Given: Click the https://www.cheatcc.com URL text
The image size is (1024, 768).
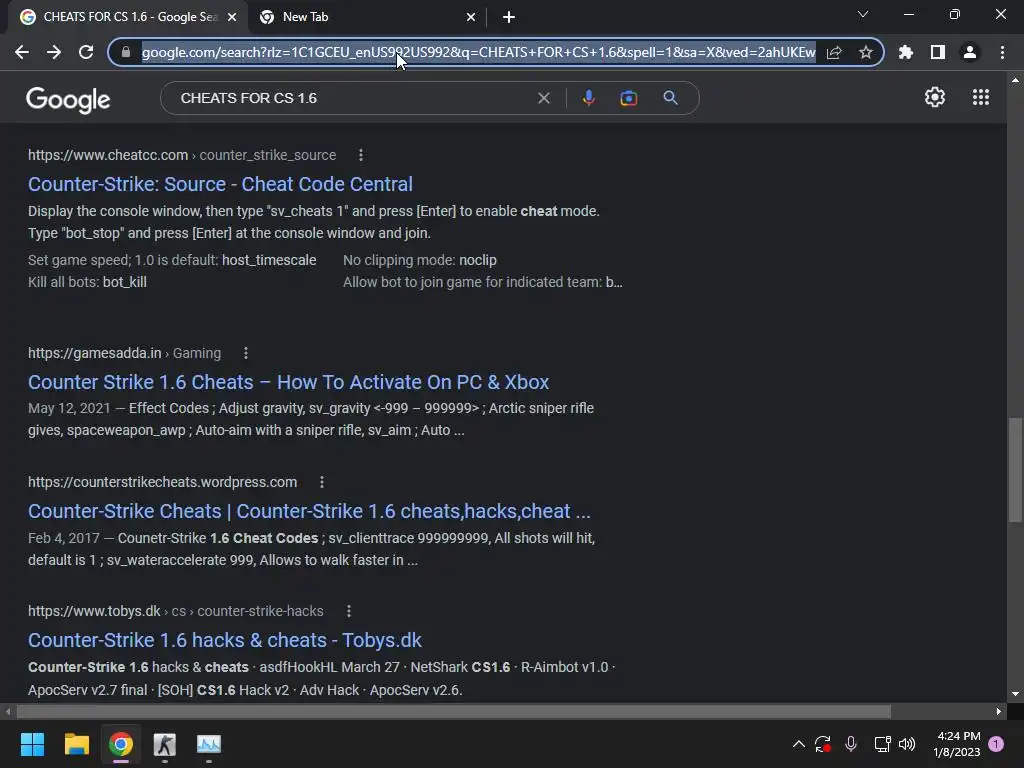Looking at the screenshot, I should [108, 155].
